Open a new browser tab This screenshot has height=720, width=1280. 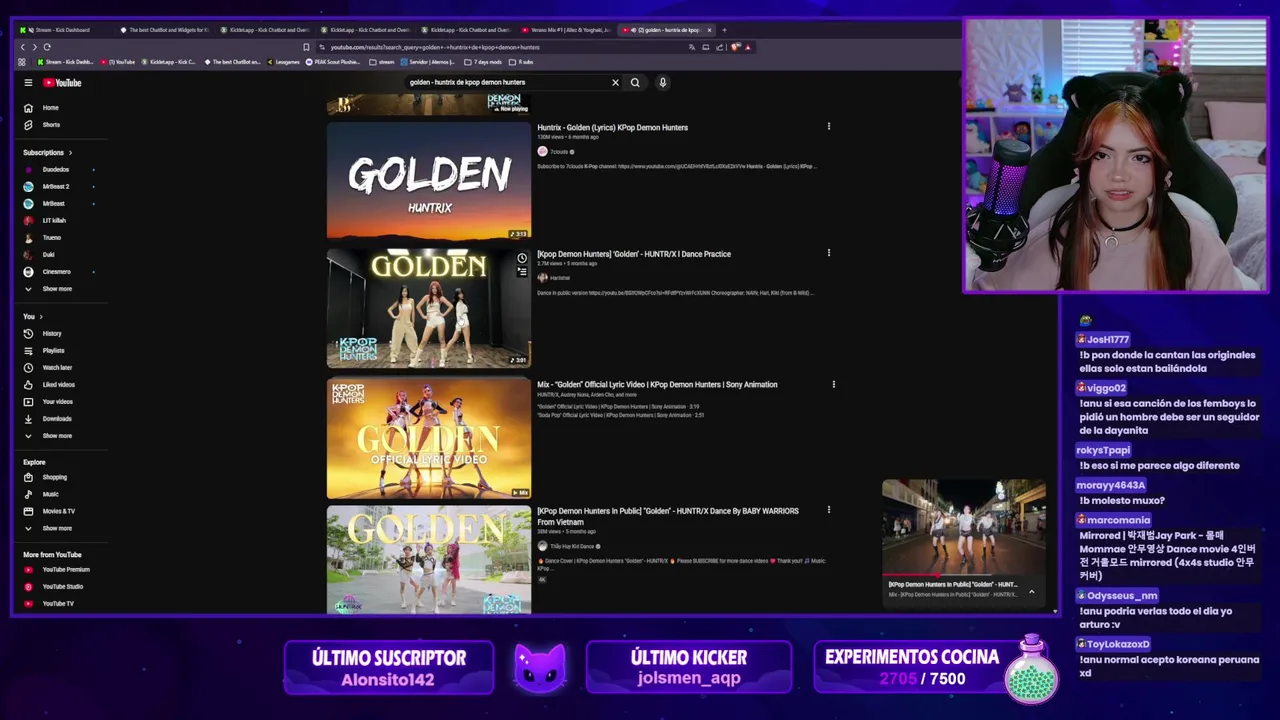(724, 30)
